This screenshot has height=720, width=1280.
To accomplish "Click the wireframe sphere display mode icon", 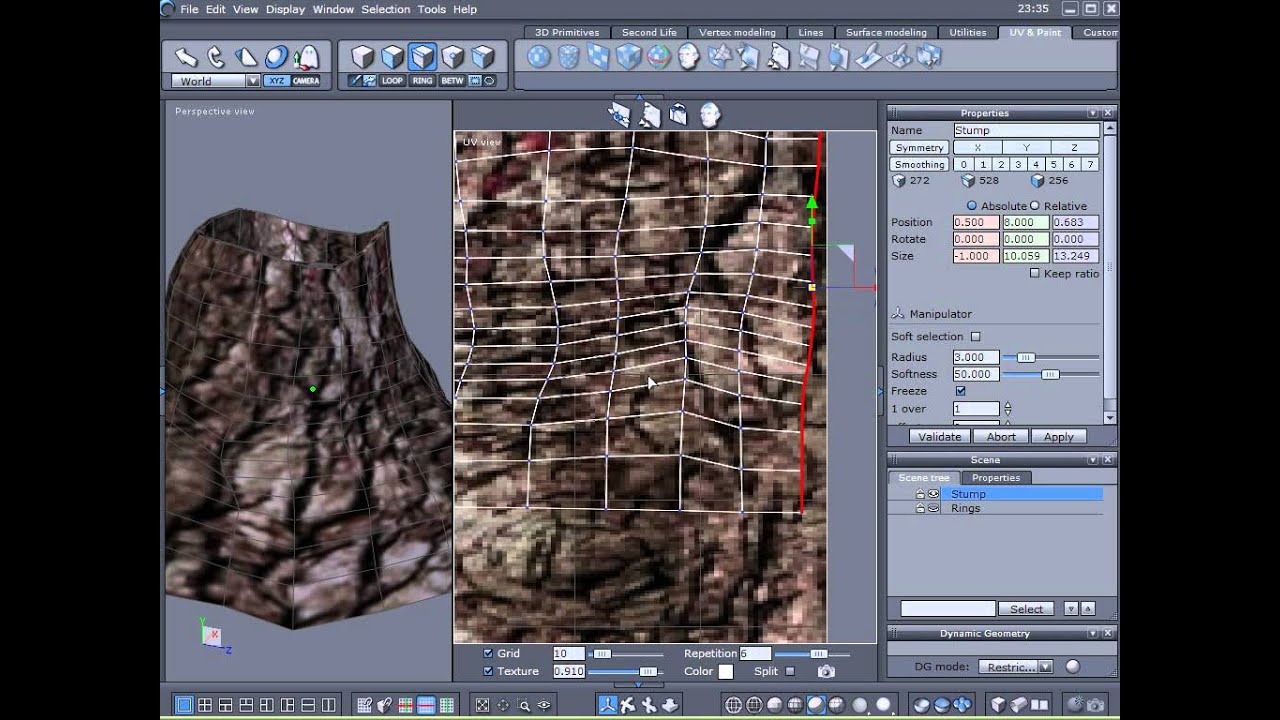I will tap(733, 705).
